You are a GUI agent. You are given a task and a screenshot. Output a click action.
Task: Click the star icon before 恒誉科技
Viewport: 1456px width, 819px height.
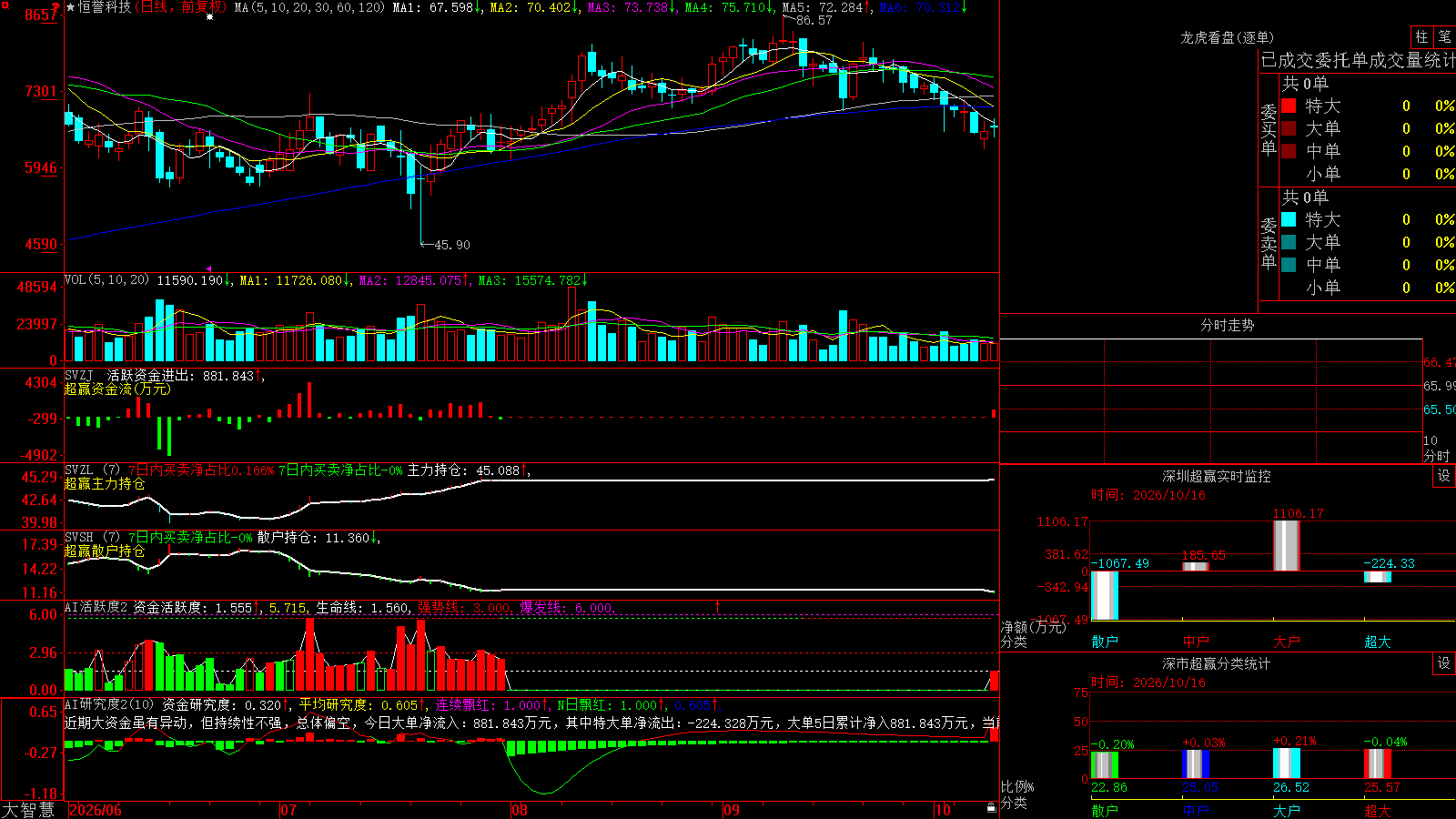click(71, 7)
